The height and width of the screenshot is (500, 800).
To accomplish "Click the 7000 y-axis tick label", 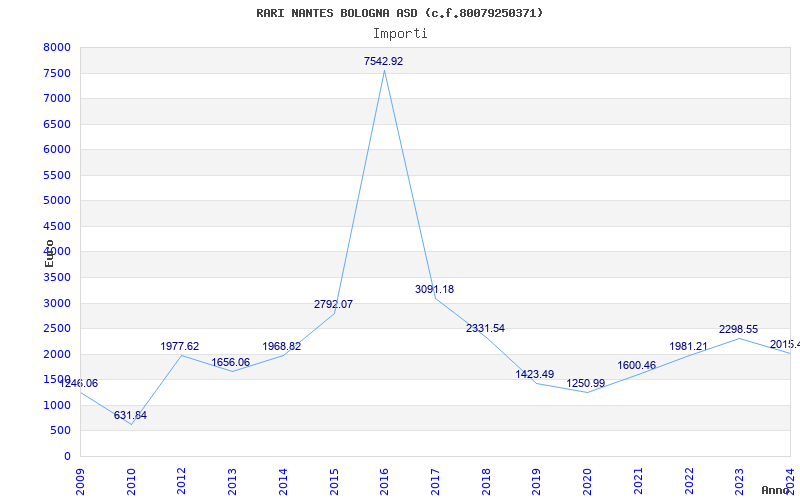I will [57, 98].
